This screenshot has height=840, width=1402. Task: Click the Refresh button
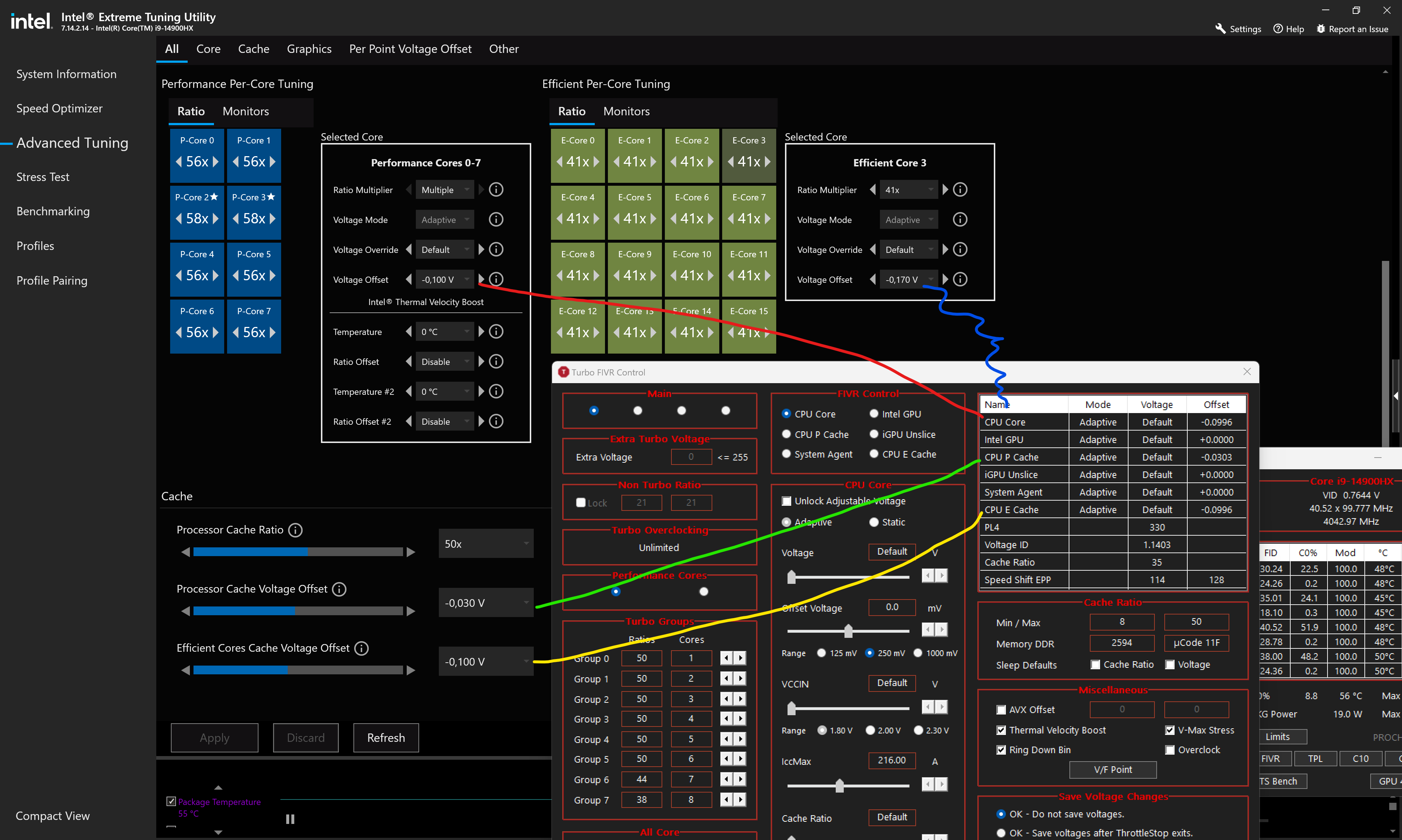coord(386,737)
